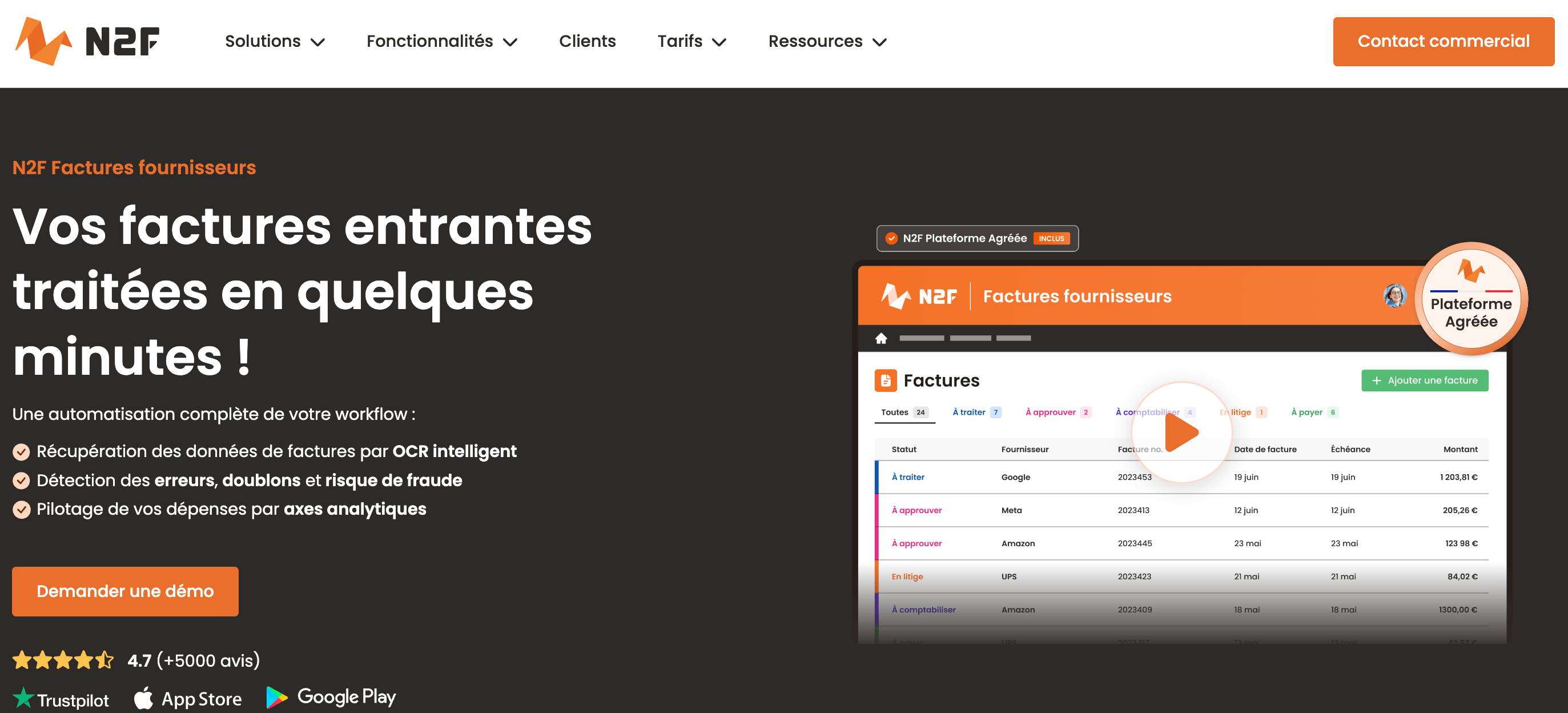Click invoice number 2023453
This screenshot has height=713, width=1568.
click(1135, 478)
